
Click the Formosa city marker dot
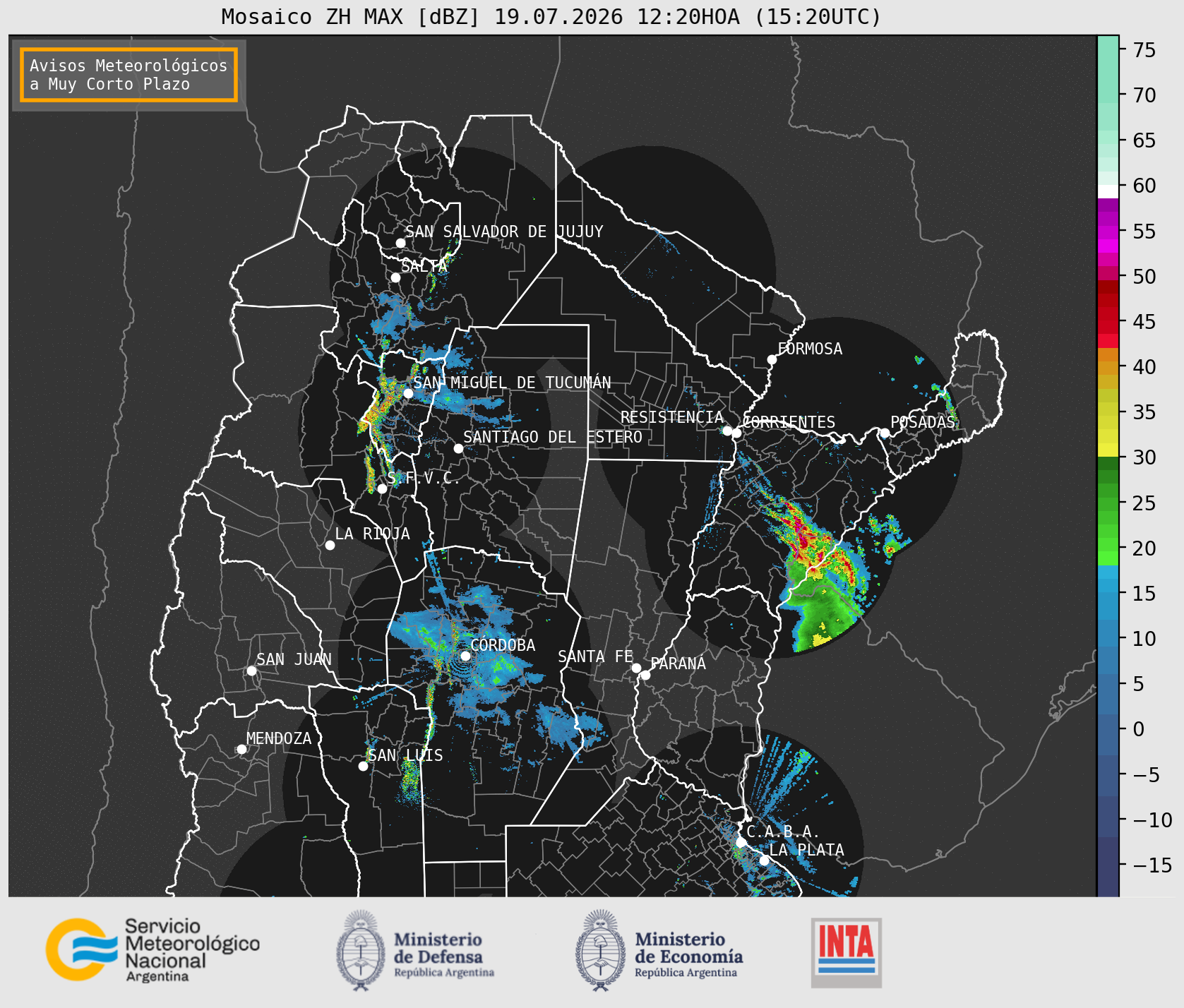(772, 359)
